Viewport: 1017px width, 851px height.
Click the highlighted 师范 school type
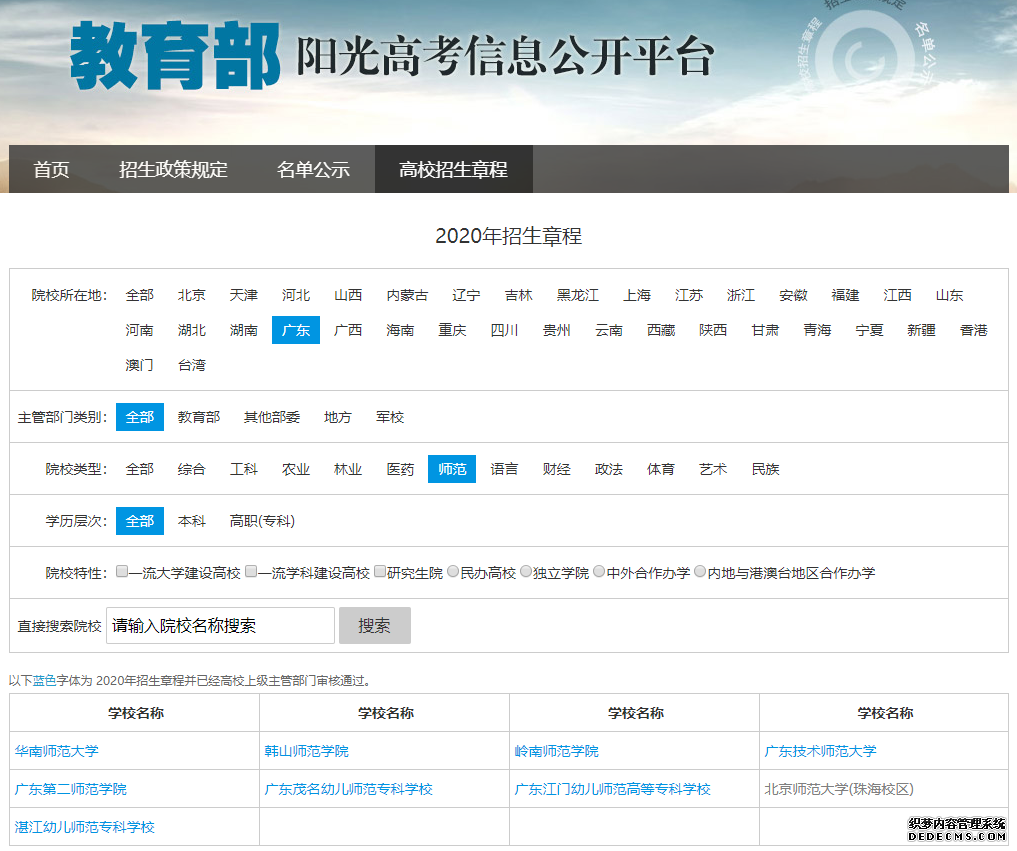[452, 469]
